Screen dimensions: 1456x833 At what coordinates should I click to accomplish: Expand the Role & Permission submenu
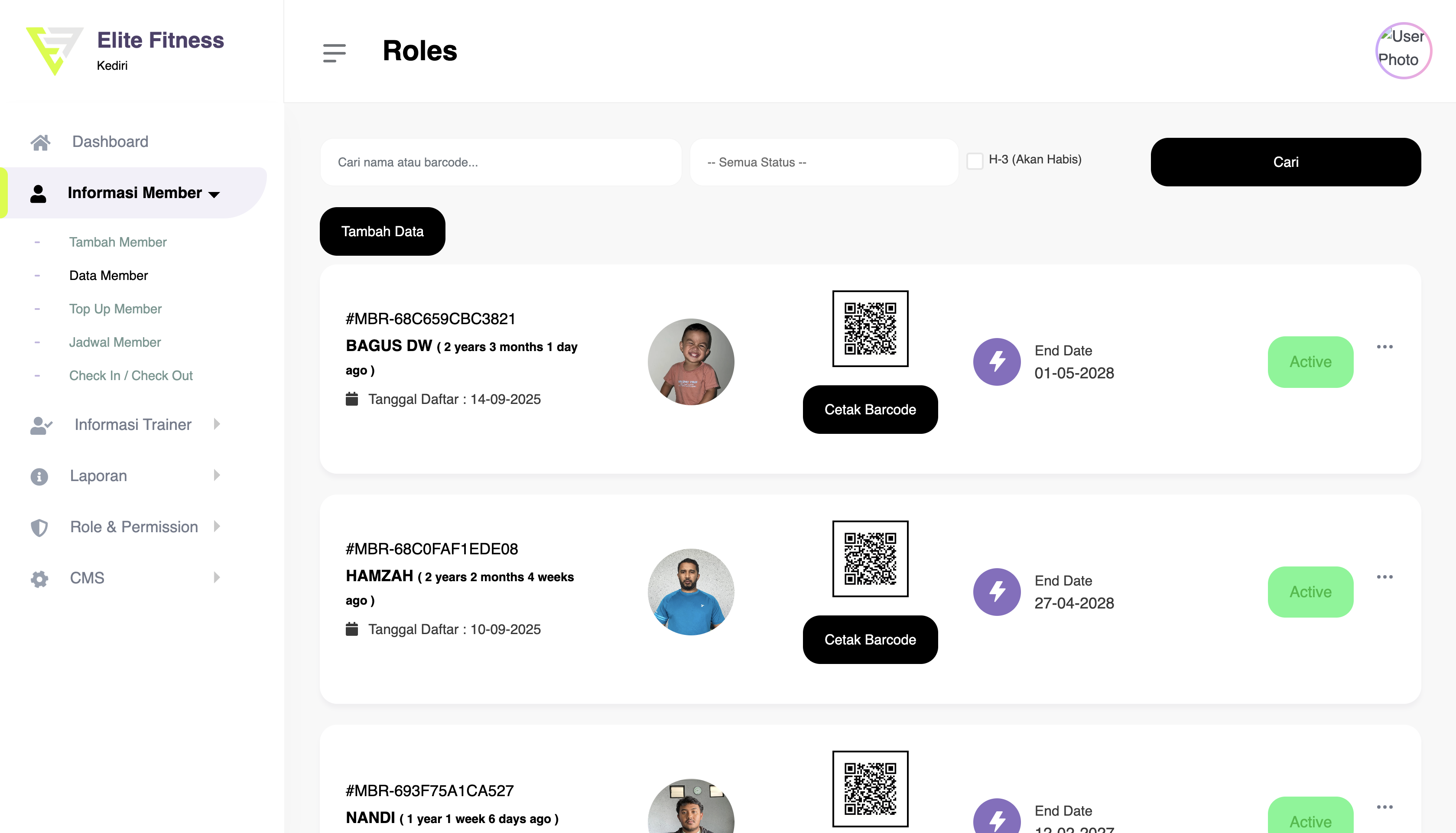coord(134,527)
